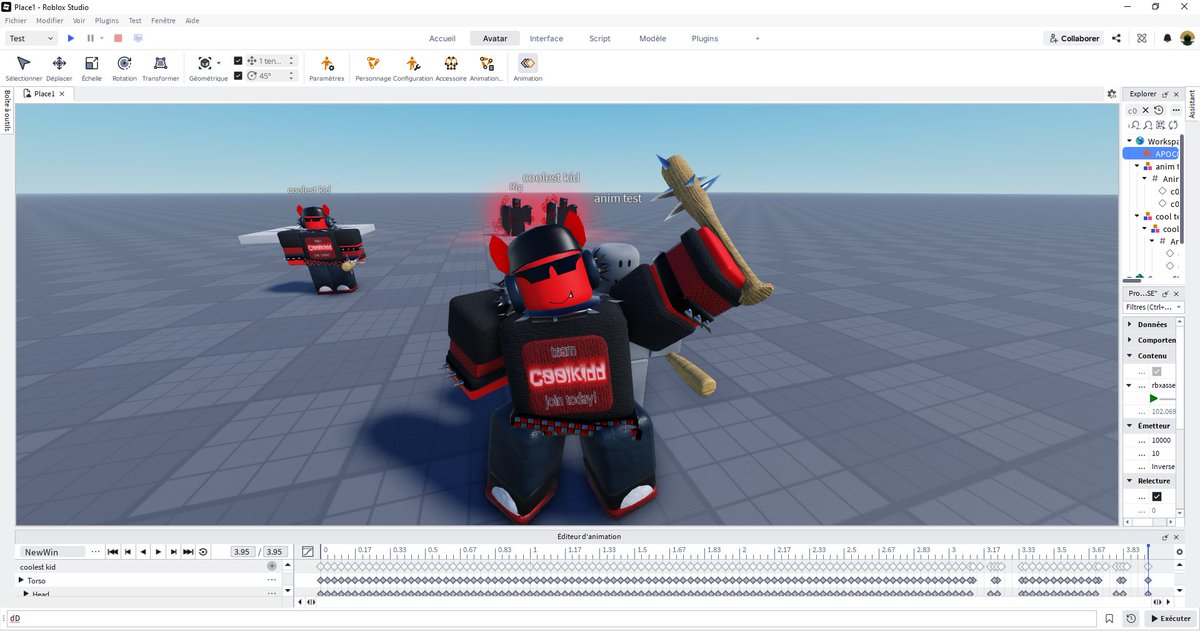Open the Boîte à outils side panel
This screenshot has width=1200, height=636.
pyautogui.click(x=7, y=110)
